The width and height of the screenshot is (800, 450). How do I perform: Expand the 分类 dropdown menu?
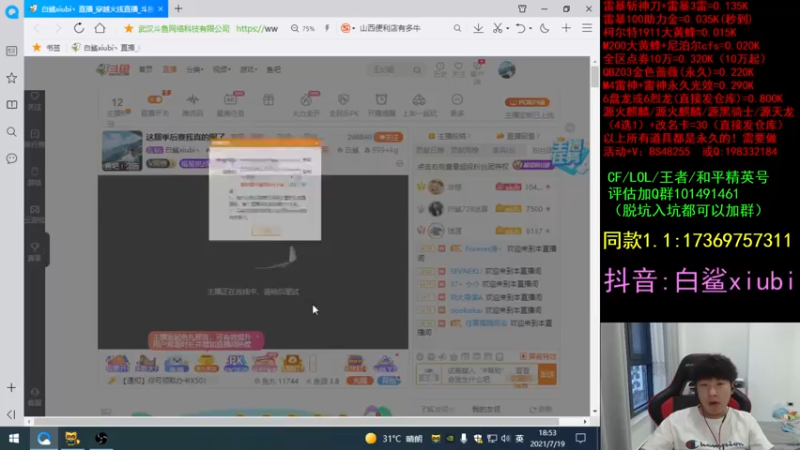[x=194, y=69]
